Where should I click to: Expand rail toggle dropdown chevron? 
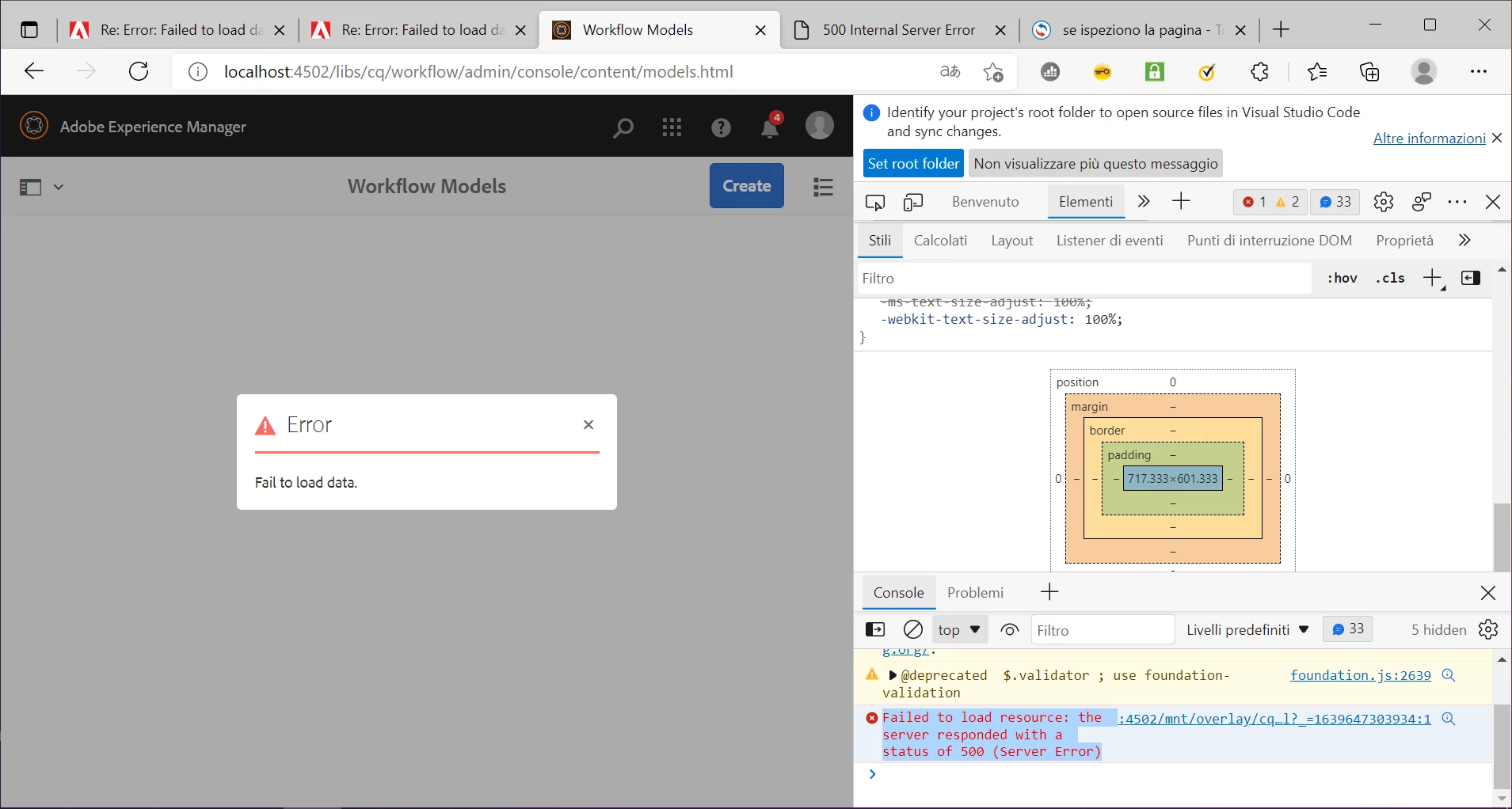(x=59, y=188)
